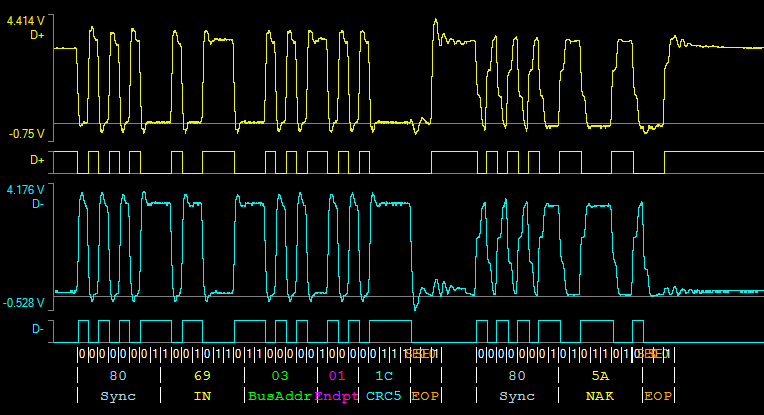Select the NAK handshake label

coord(600,396)
